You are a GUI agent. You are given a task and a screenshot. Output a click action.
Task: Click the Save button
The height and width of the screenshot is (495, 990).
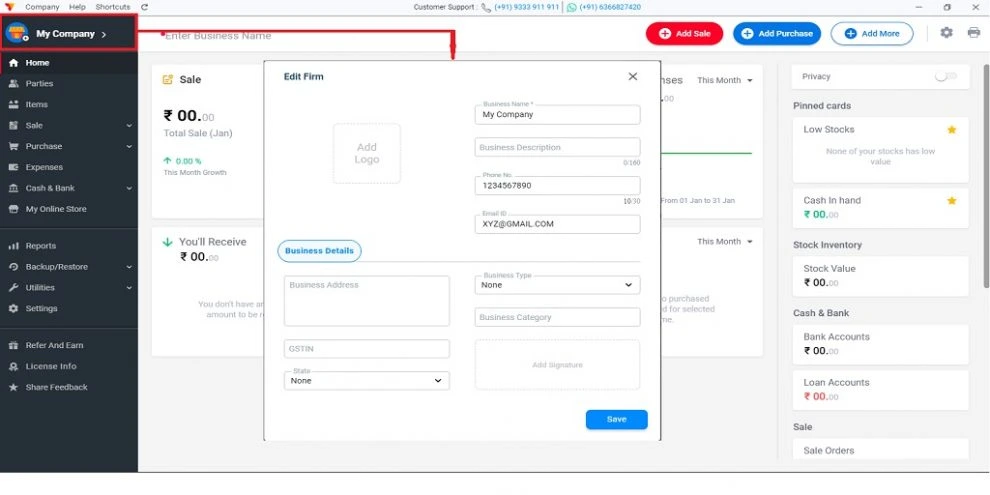617,419
